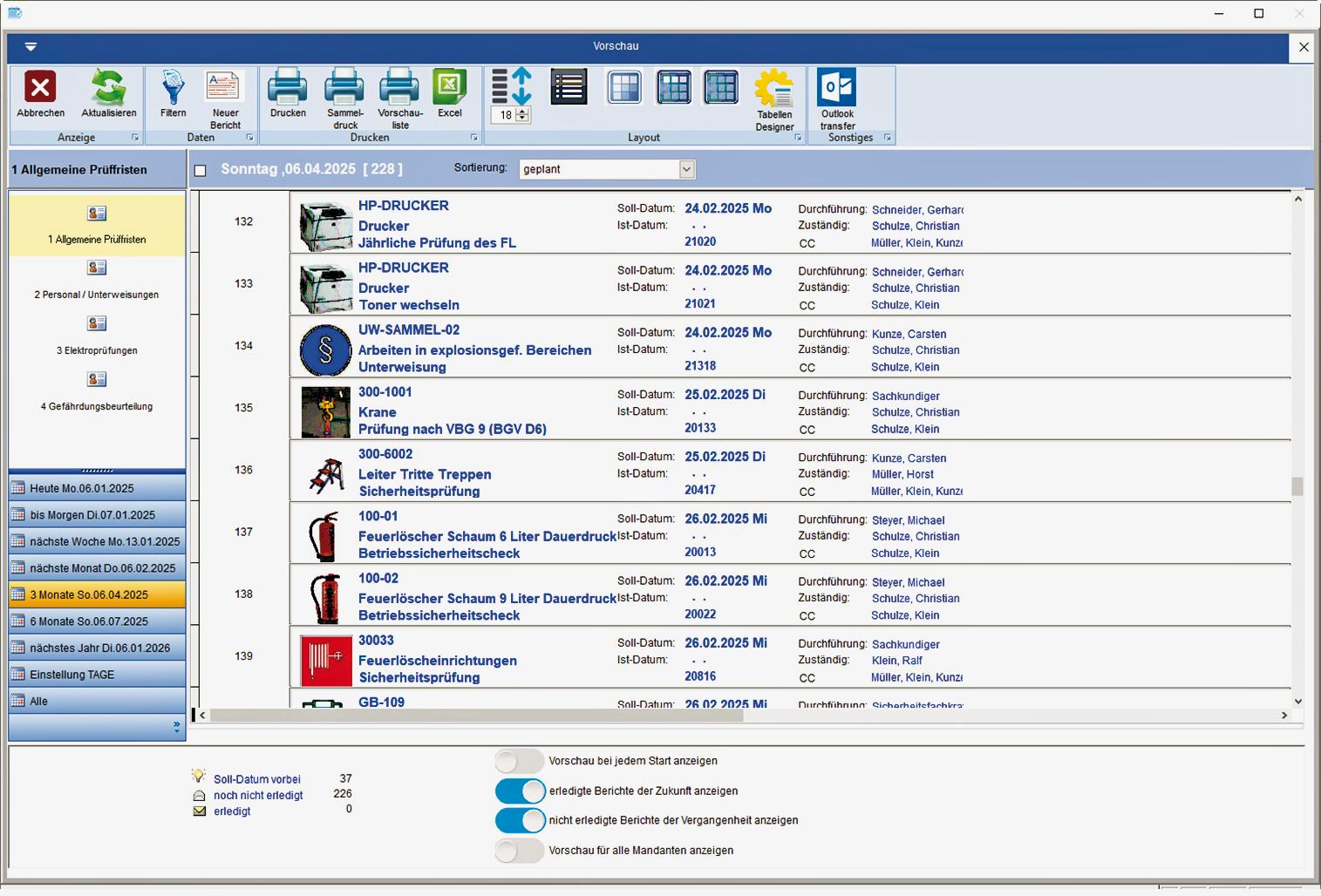Click the vertical scrollbar thumb of the list
1321x896 pixels.
1297,486
